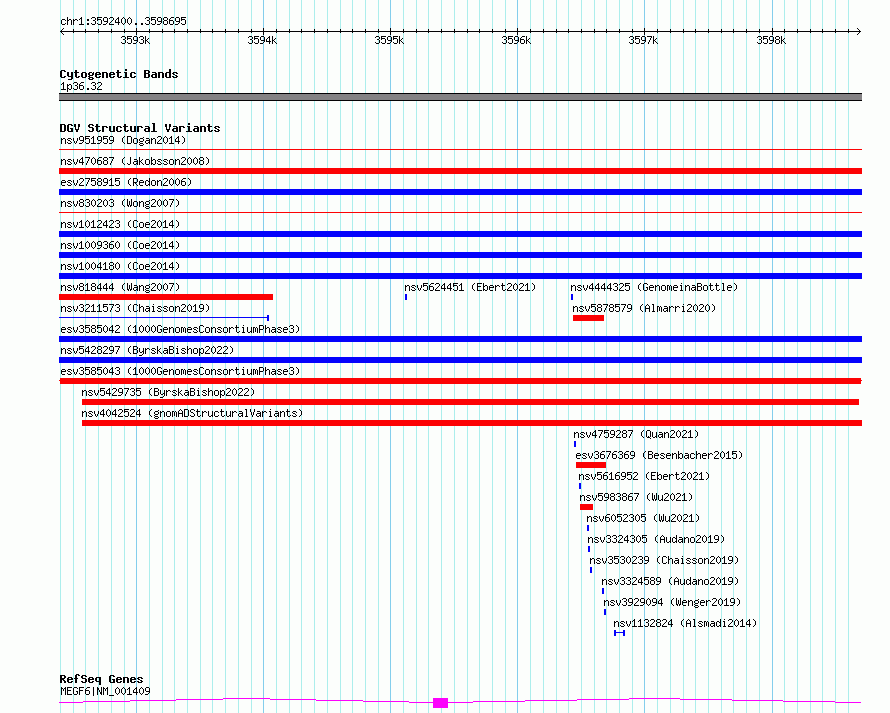Viewport: 890px width, 713px height.
Task: Click nsv4444325 (GenomeinaBottle) variant label
Action: click(x=654, y=287)
